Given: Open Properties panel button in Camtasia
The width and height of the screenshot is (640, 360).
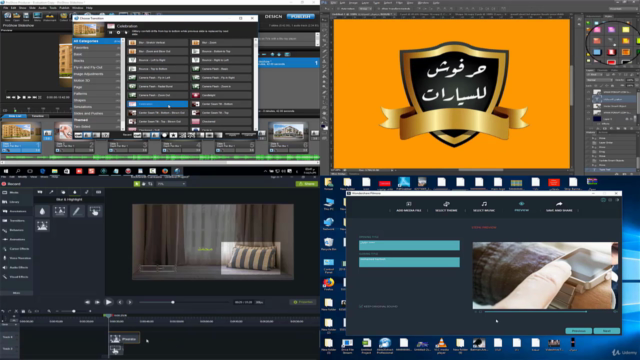Looking at the screenshot, I should coord(303,302).
